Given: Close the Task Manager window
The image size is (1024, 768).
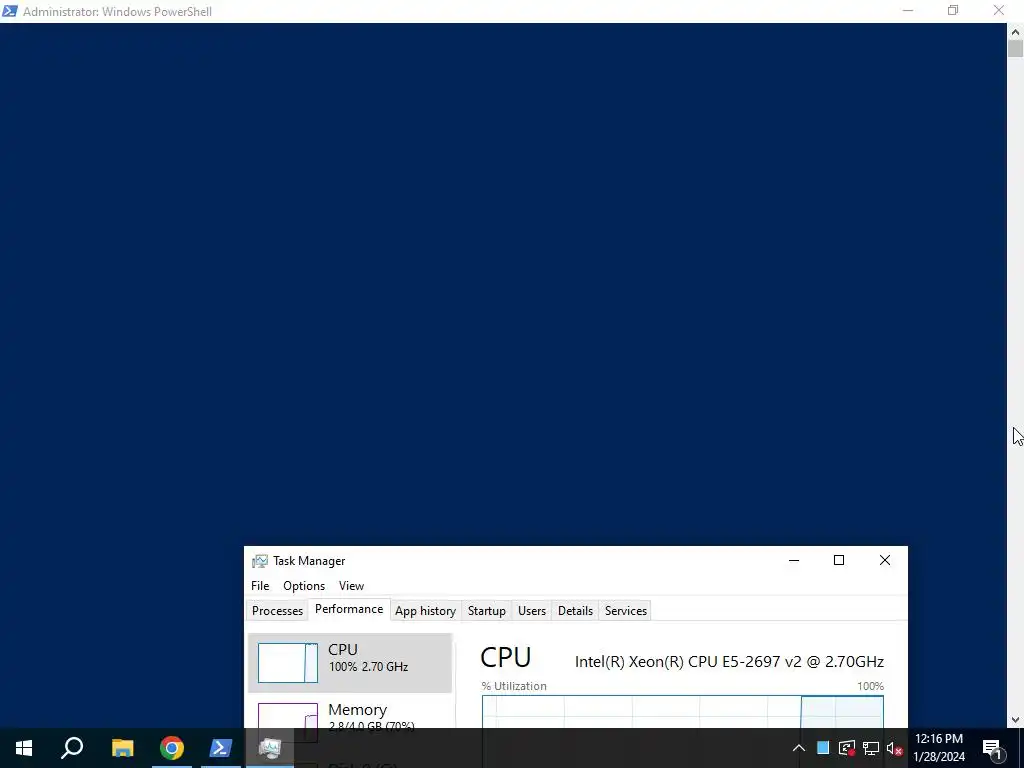Looking at the screenshot, I should [x=885, y=560].
